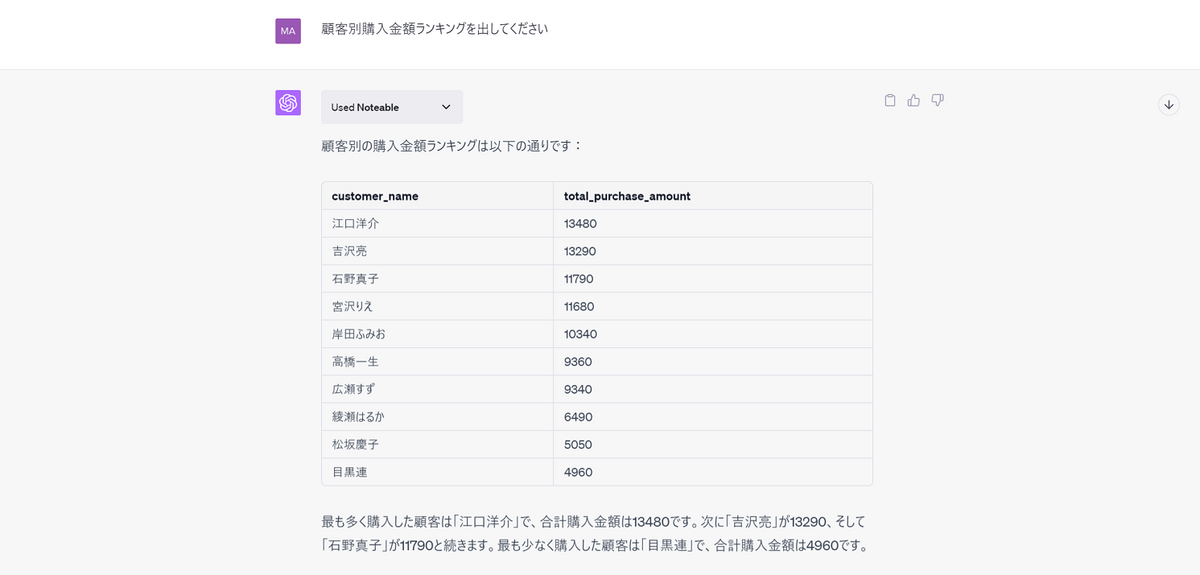
Task: Select the cell 岸田ふみお
Action: 437,334
